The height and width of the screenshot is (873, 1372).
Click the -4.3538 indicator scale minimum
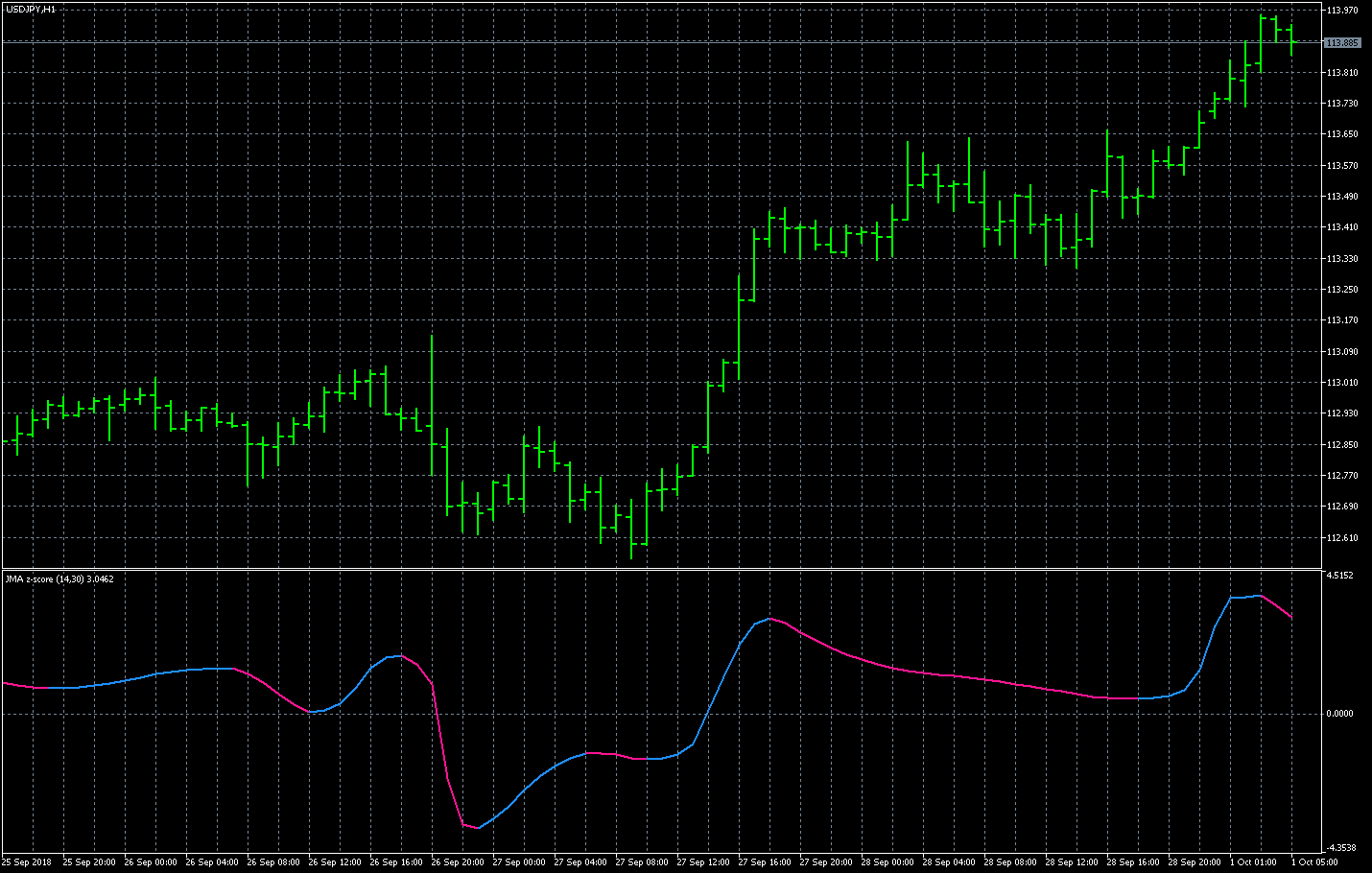coord(1339,848)
